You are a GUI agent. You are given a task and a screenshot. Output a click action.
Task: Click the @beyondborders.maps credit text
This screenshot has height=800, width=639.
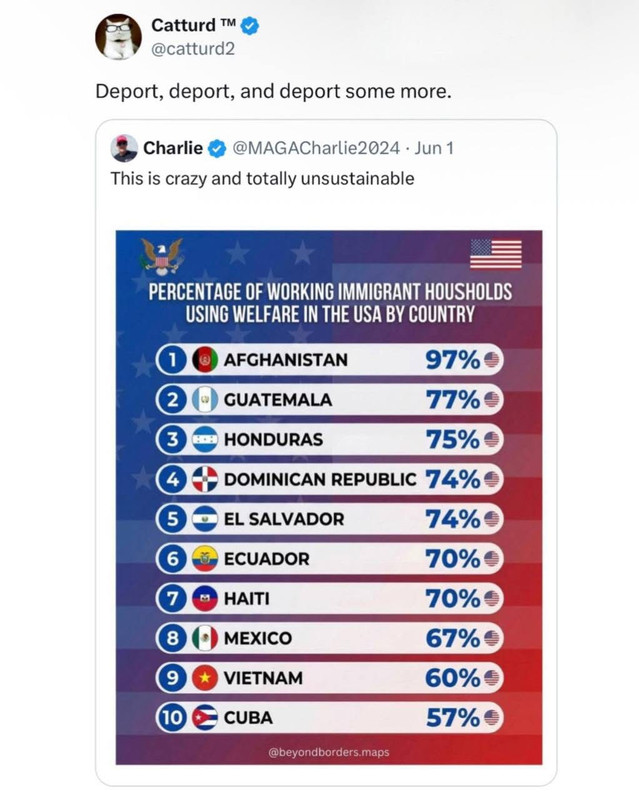329,752
